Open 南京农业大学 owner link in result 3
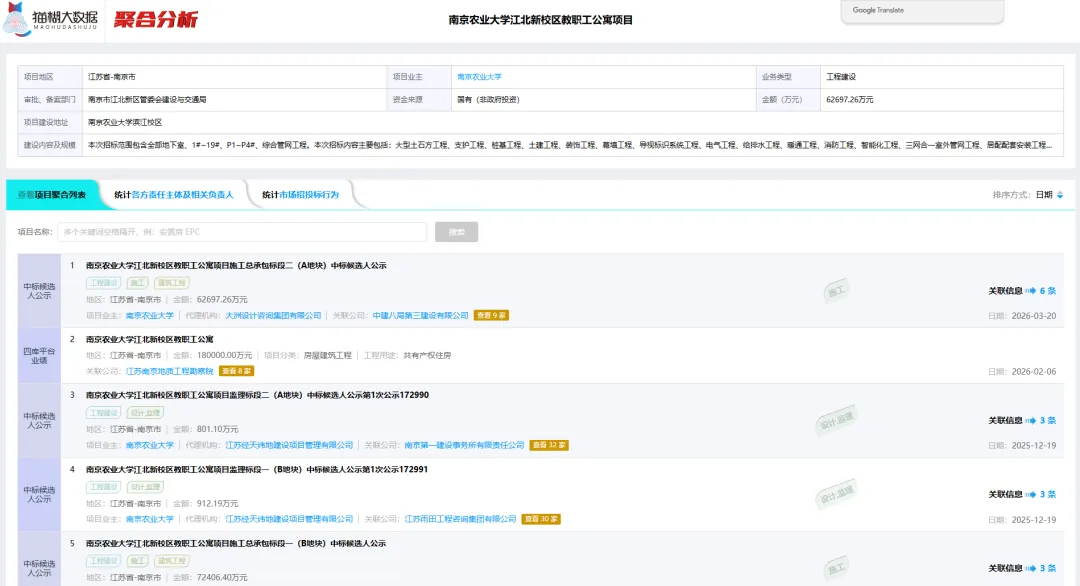Image resolution: width=1080 pixels, height=586 pixels. (149, 446)
